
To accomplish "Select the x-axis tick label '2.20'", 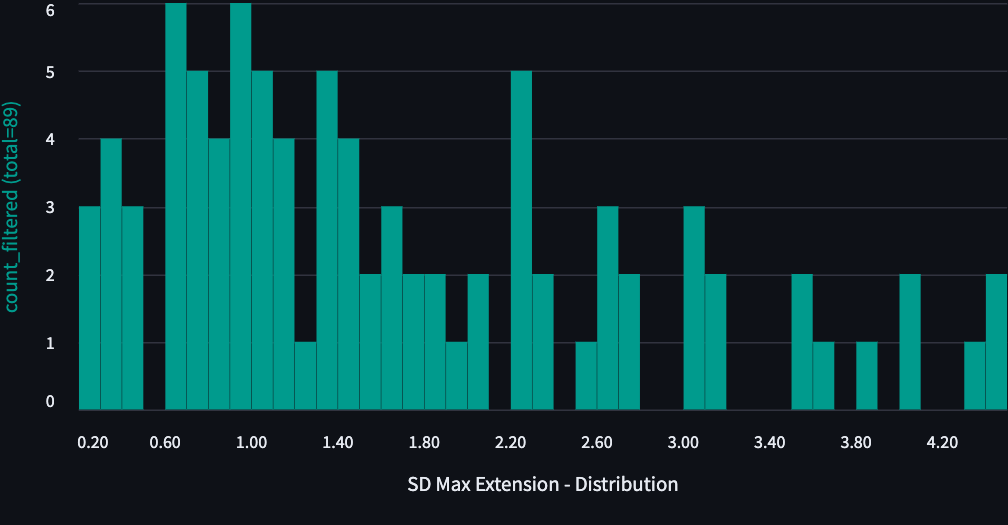I will coord(510,442).
